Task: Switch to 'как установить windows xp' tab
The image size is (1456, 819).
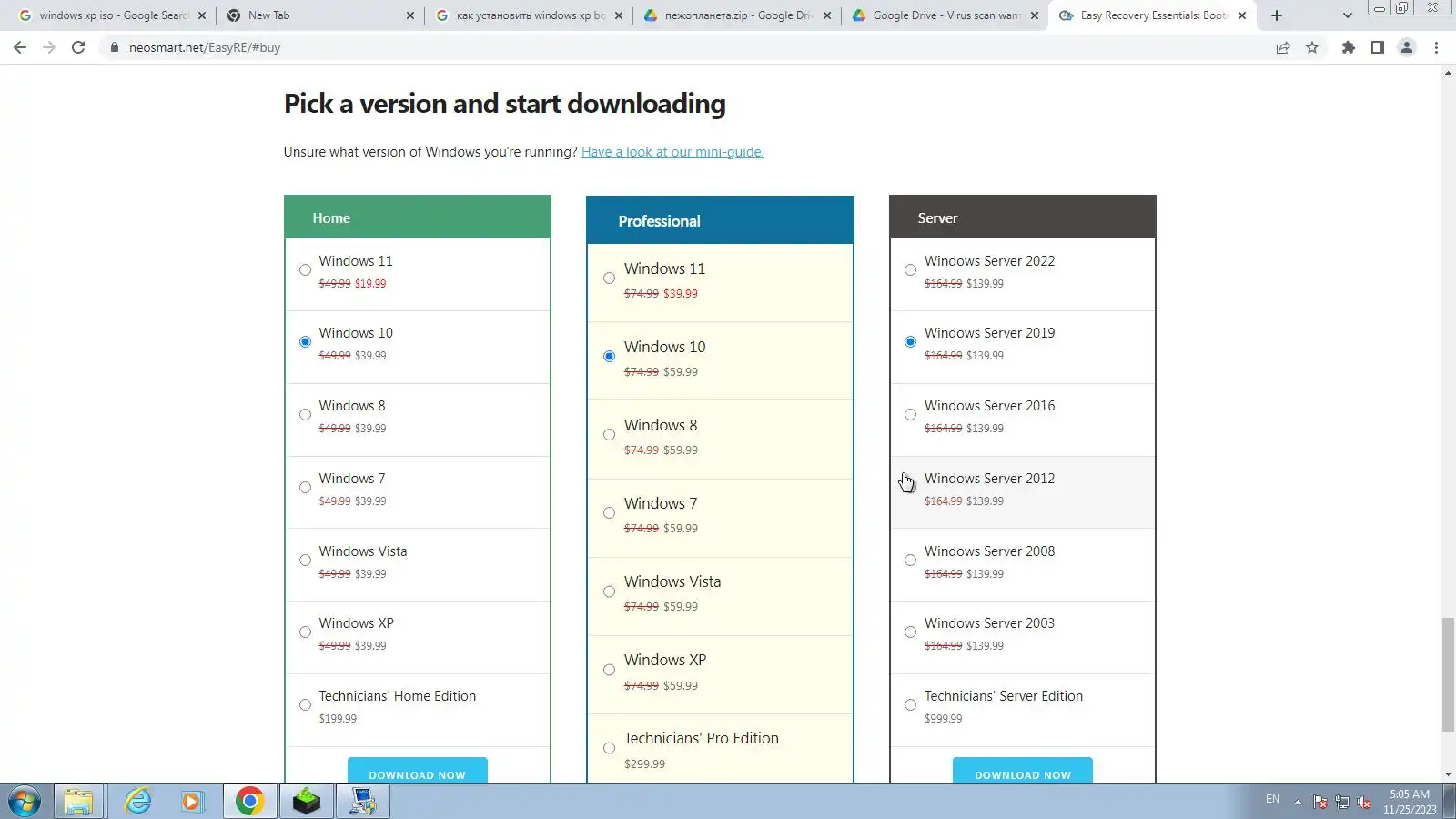Action: click(529, 15)
